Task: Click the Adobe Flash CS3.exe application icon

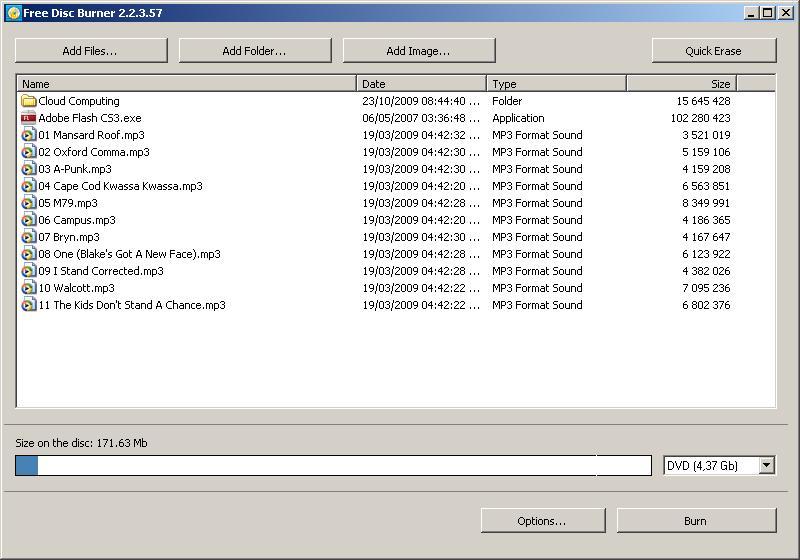Action: (29, 118)
